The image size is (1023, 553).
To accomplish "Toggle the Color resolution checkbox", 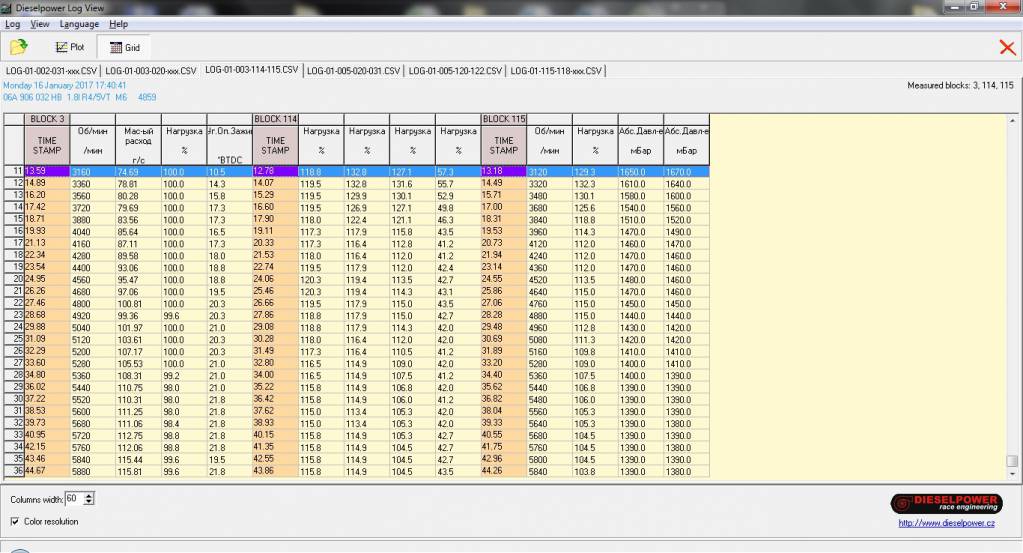I will pyautogui.click(x=14, y=521).
